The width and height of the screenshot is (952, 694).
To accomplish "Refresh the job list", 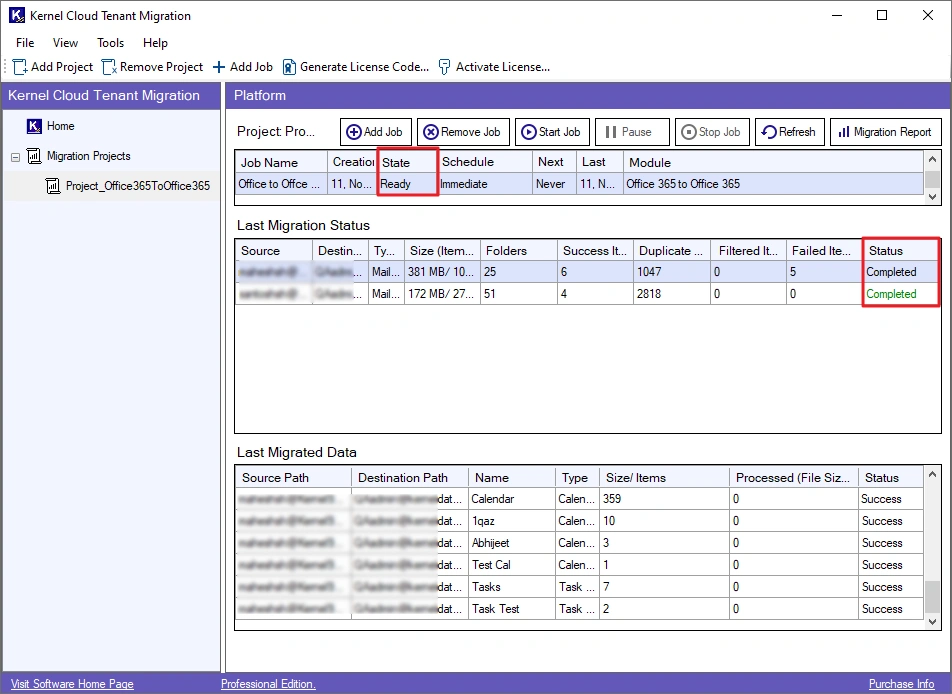I will (x=788, y=132).
